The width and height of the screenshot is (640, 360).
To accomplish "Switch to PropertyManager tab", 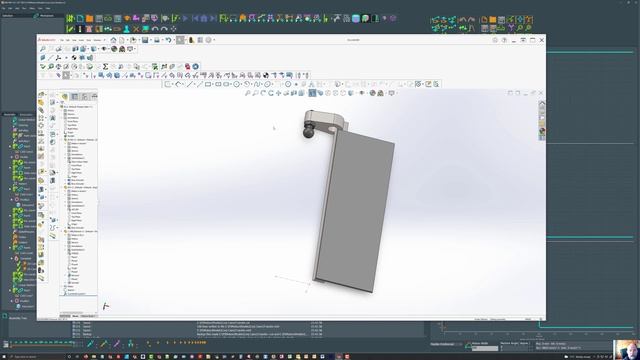I will [75, 96].
